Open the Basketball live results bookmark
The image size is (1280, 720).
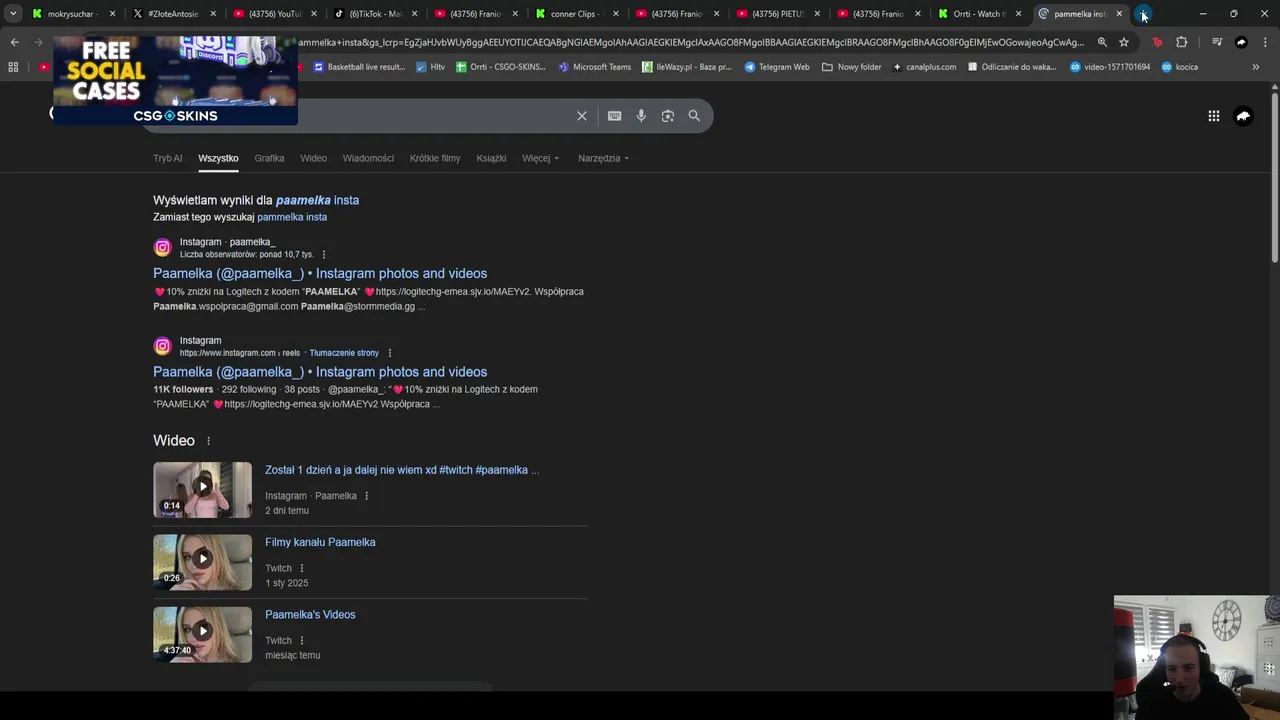coord(358,67)
